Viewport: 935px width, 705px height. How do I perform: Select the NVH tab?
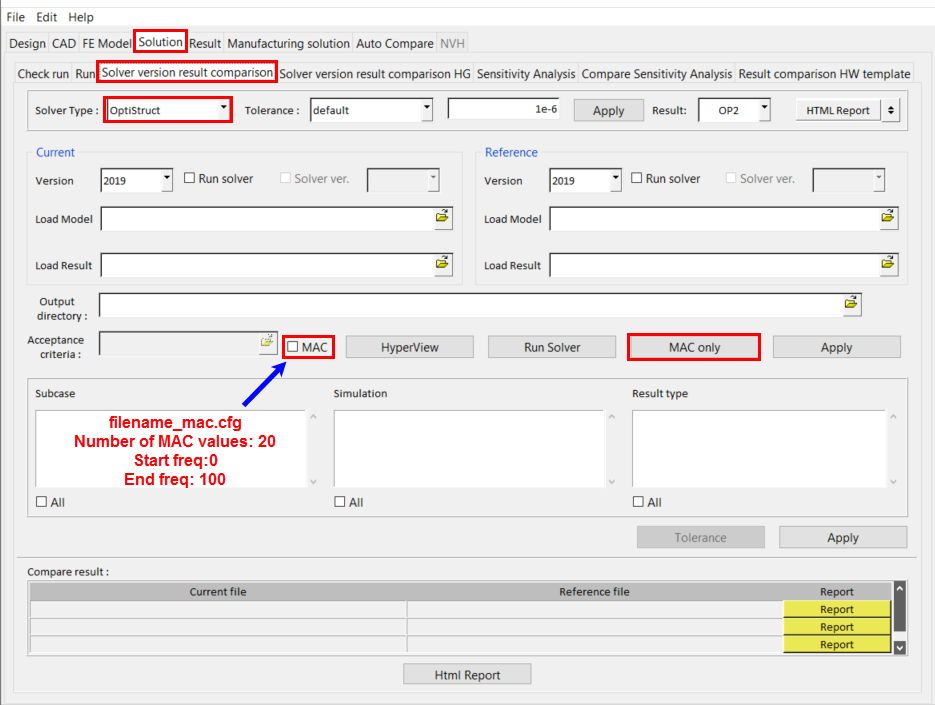pos(452,44)
